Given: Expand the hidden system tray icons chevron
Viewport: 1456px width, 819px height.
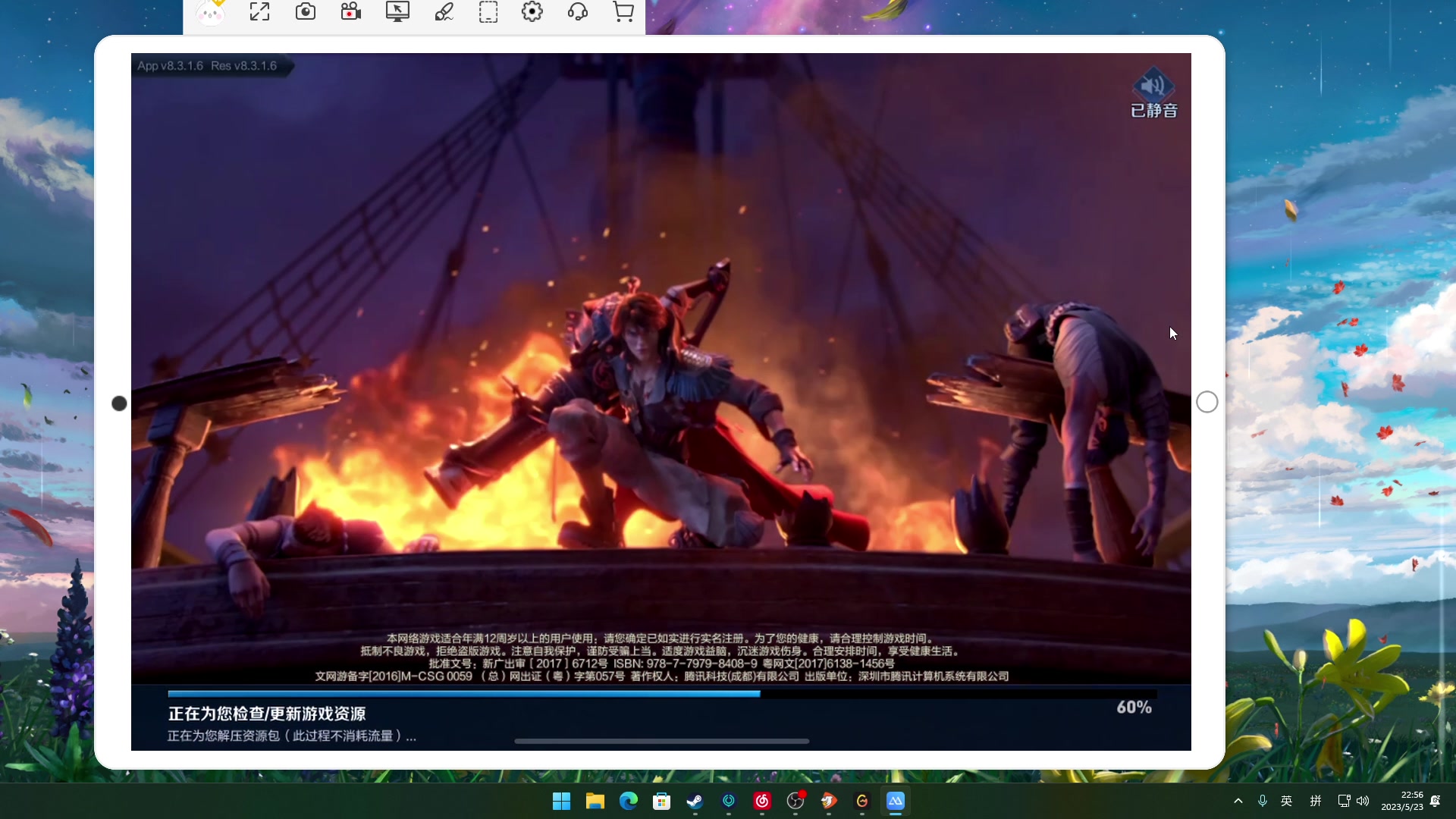Looking at the screenshot, I should 1238,801.
